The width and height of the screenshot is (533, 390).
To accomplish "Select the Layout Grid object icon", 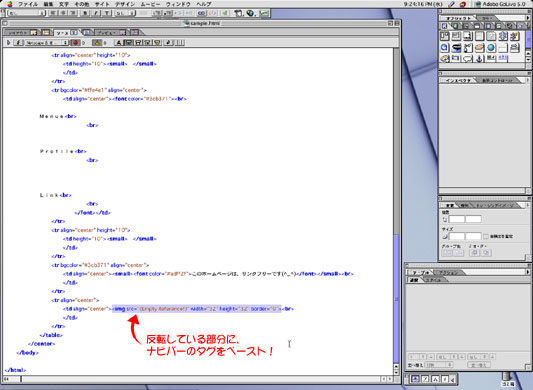I will (445, 36).
